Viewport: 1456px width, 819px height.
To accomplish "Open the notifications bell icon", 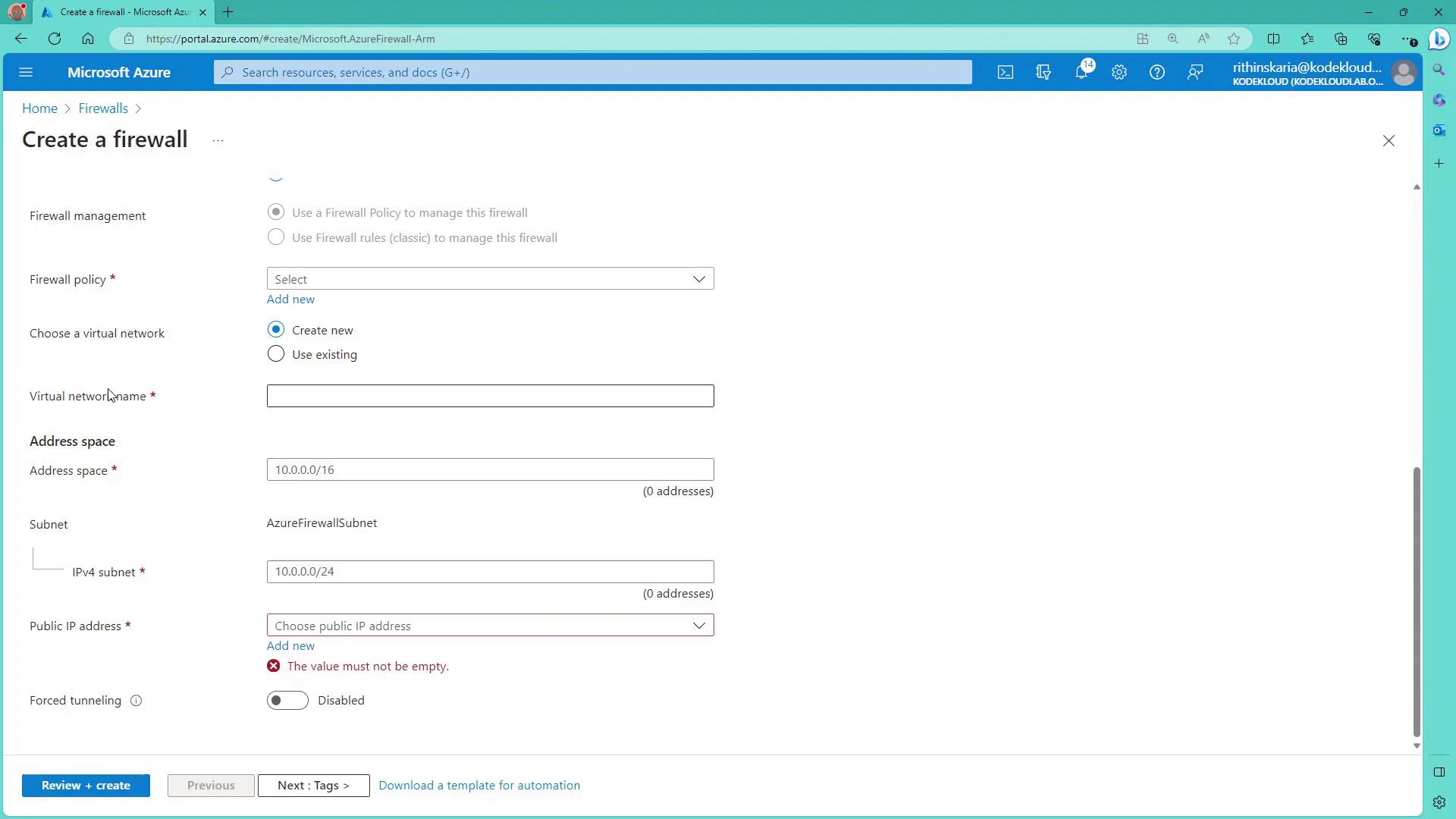I will coord(1081,73).
